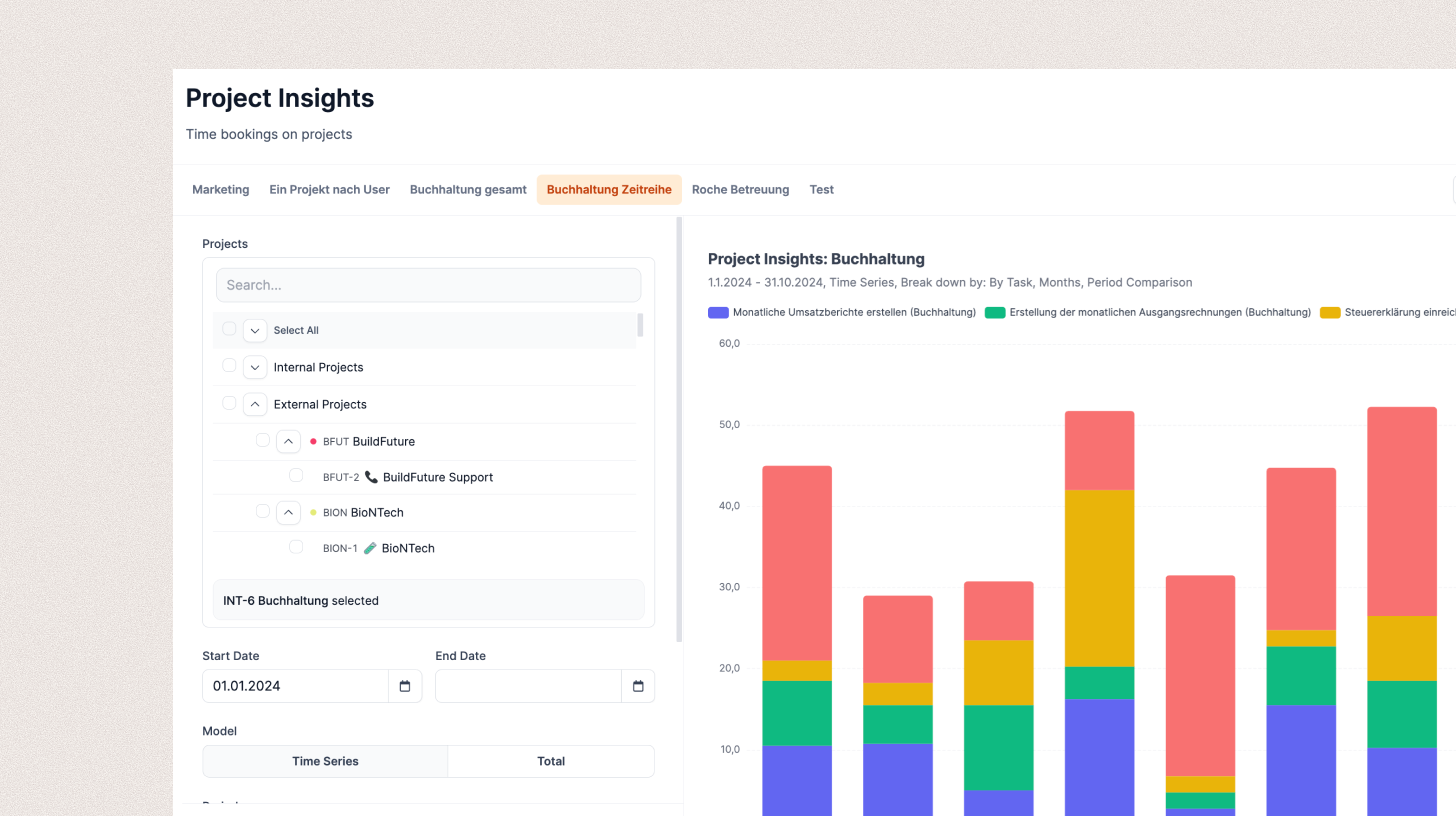Click the phone icon beside BuildFuture Support
The image size is (1456, 816).
click(x=372, y=477)
